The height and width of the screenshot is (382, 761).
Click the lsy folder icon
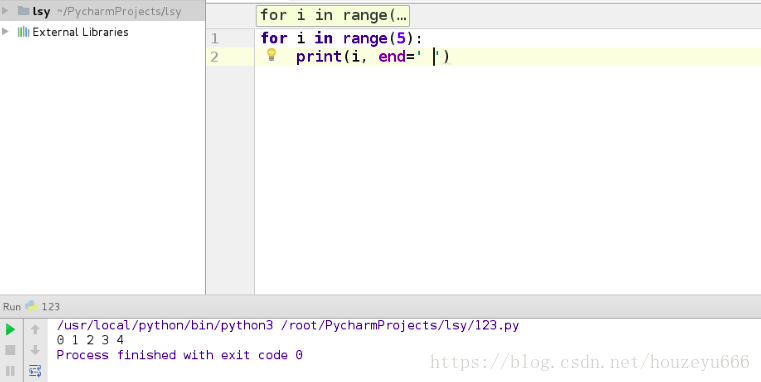(x=23, y=11)
